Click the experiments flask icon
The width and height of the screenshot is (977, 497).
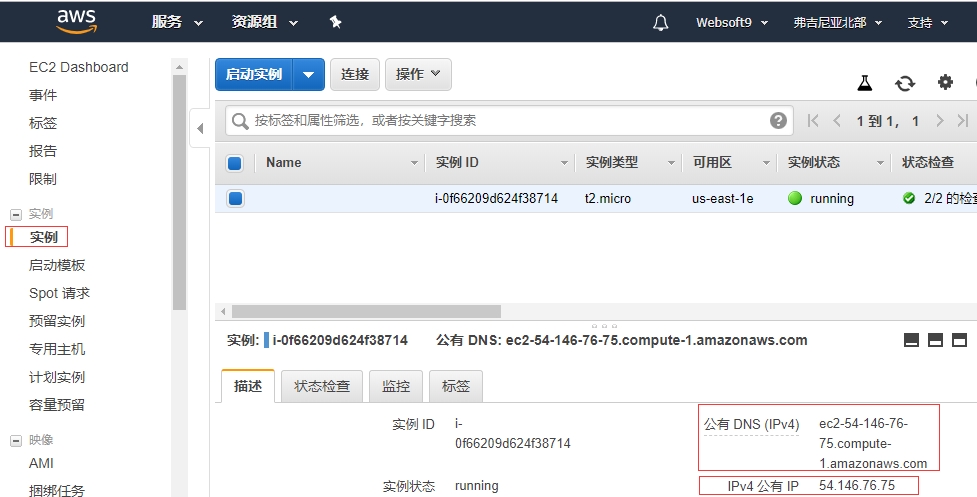[x=865, y=83]
